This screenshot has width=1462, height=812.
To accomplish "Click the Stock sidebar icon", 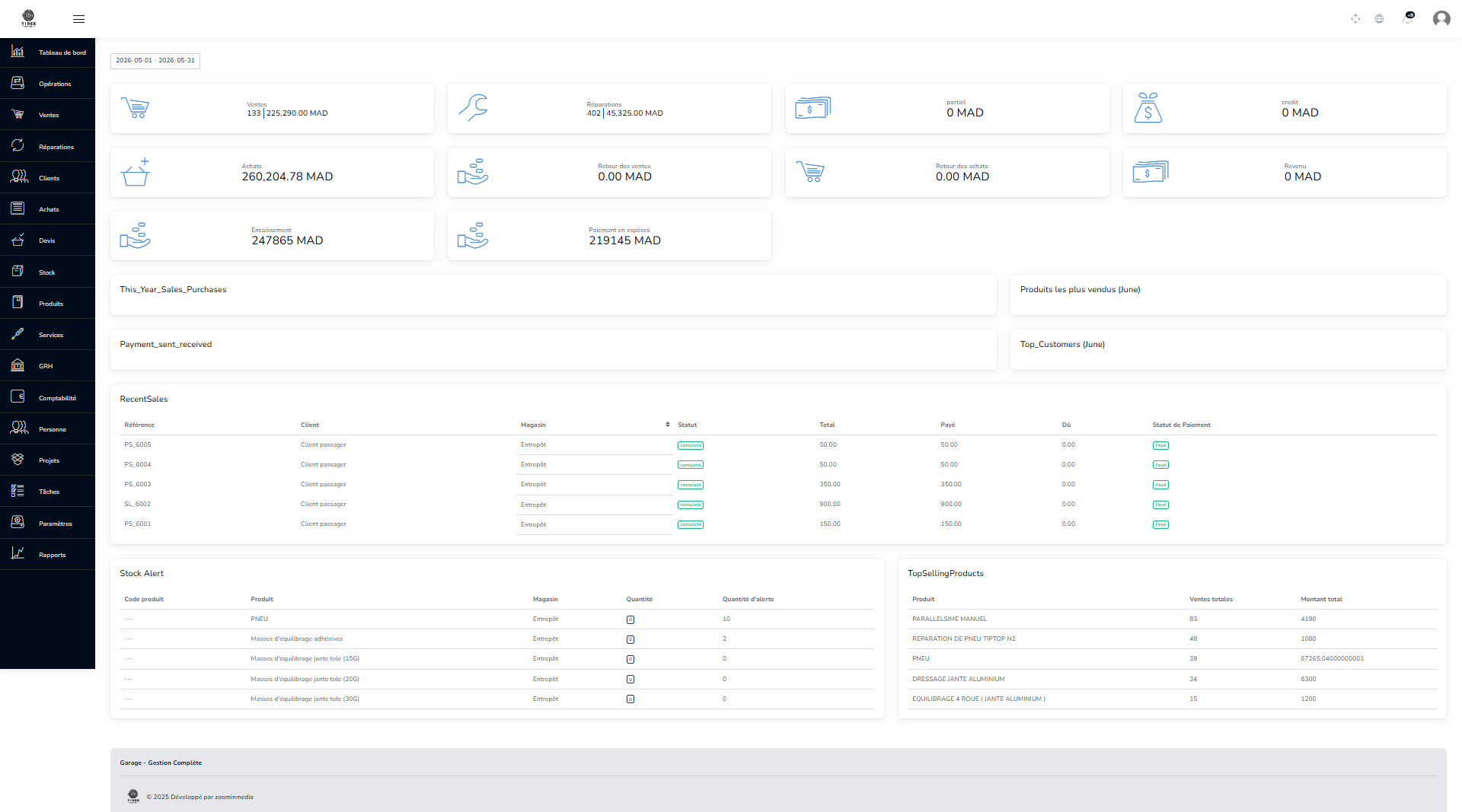I will pyautogui.click(x=18, y=272).
